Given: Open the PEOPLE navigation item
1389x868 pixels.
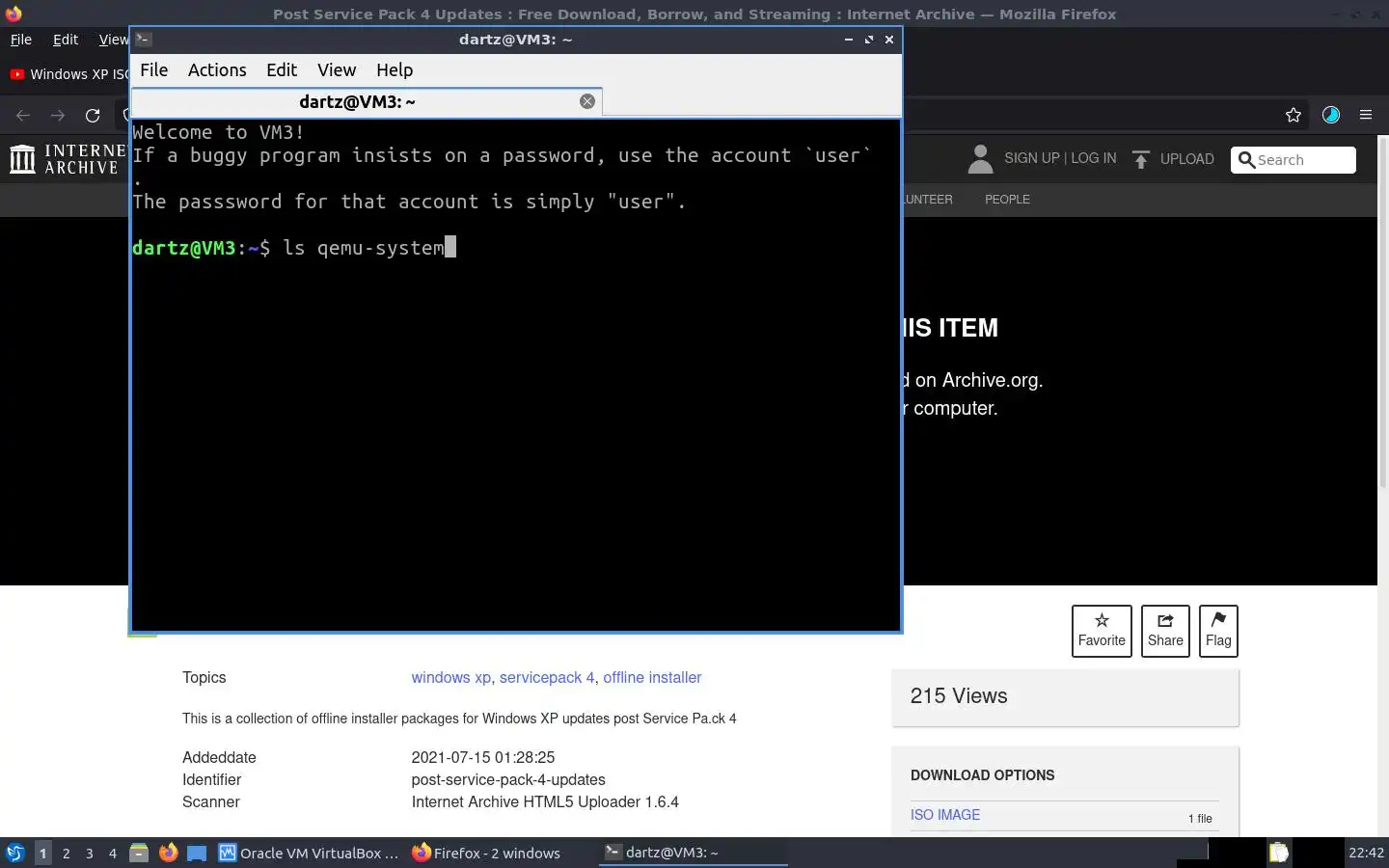Looking at the screenshot, I should (x=1007, y=199).
